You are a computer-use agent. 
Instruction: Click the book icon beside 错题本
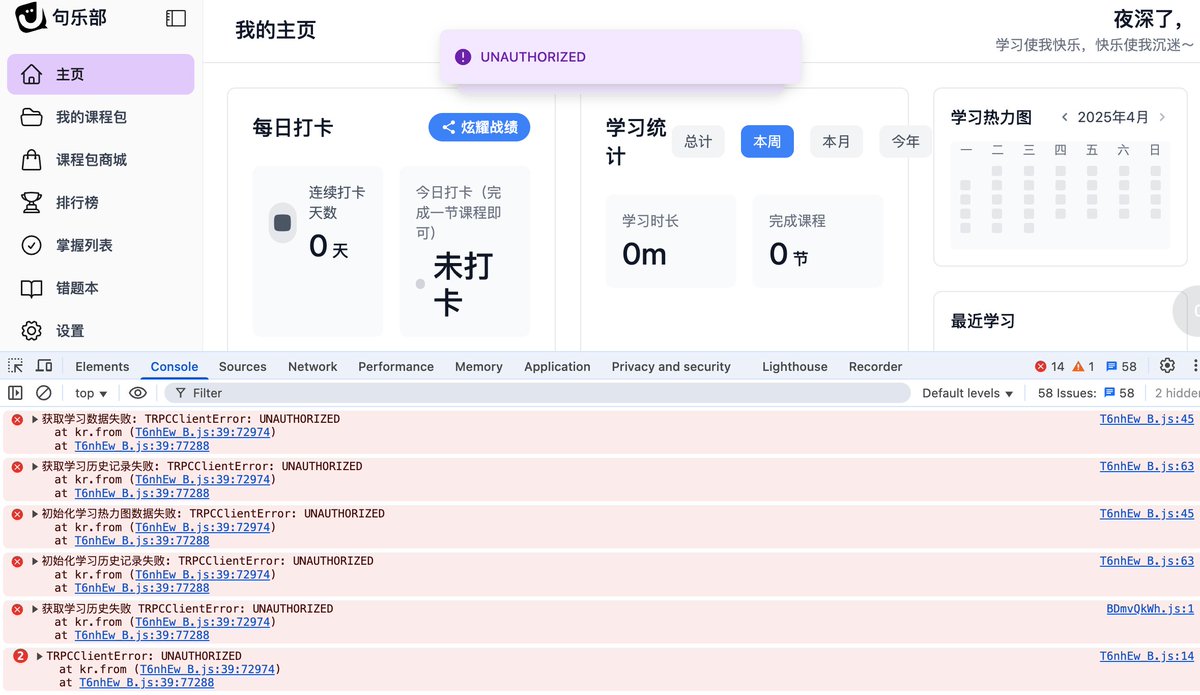pos(32,288)
